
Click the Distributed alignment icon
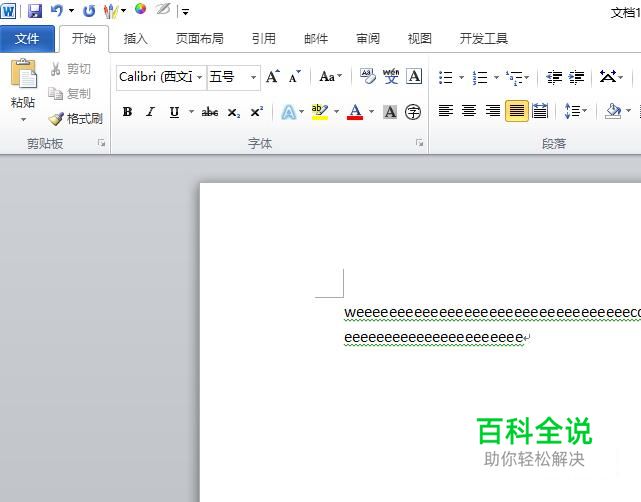(540, 111)
